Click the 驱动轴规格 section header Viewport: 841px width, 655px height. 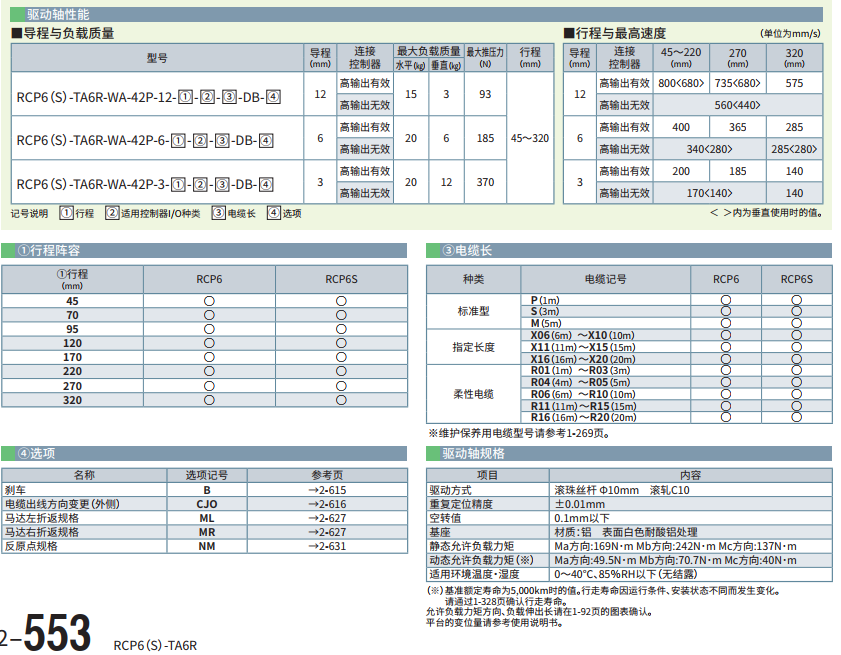629,453
